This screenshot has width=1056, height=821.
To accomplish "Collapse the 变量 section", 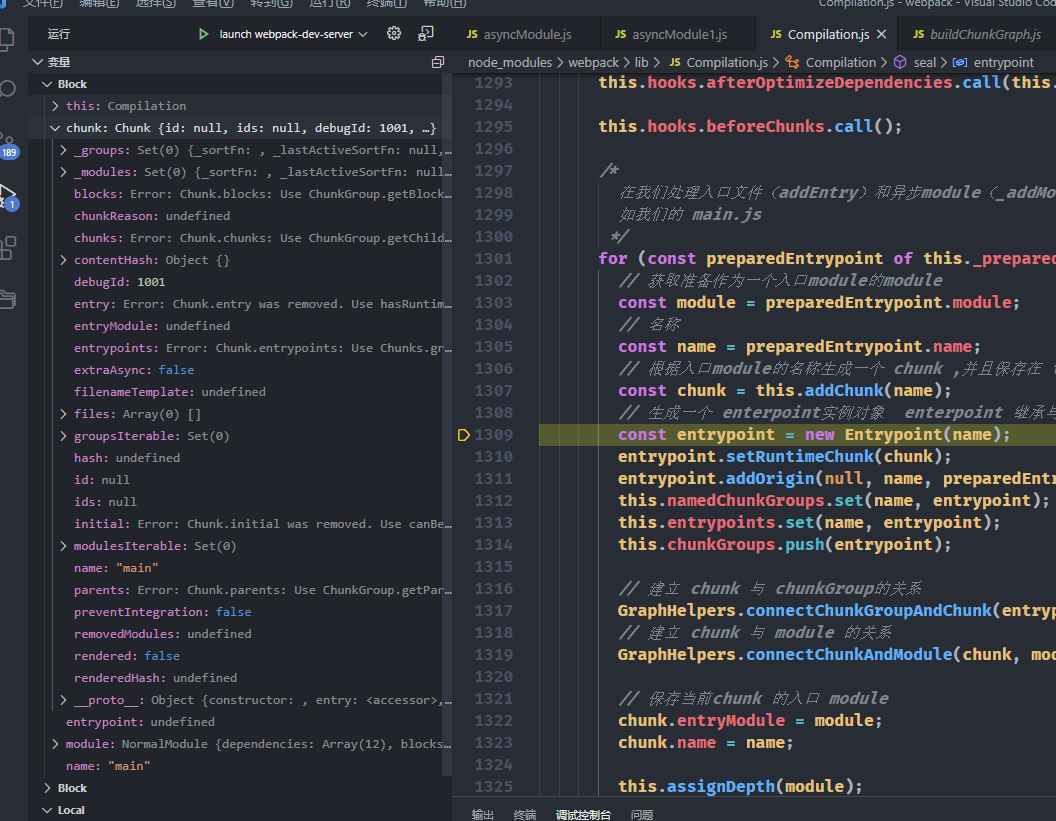I will click(38, 62).
